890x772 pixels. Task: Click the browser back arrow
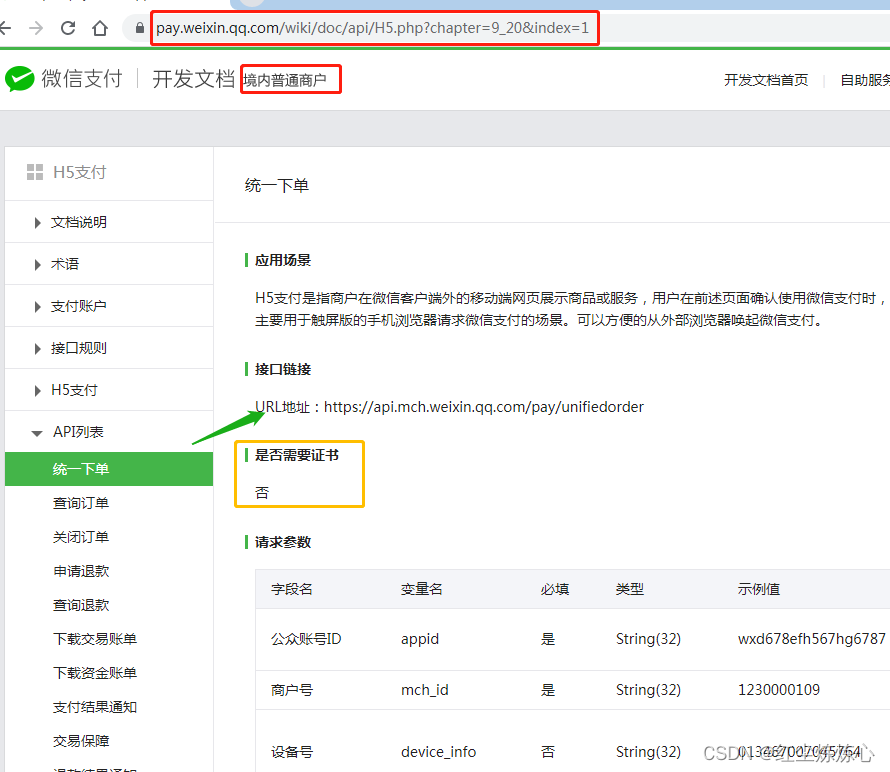pos(5,28)
